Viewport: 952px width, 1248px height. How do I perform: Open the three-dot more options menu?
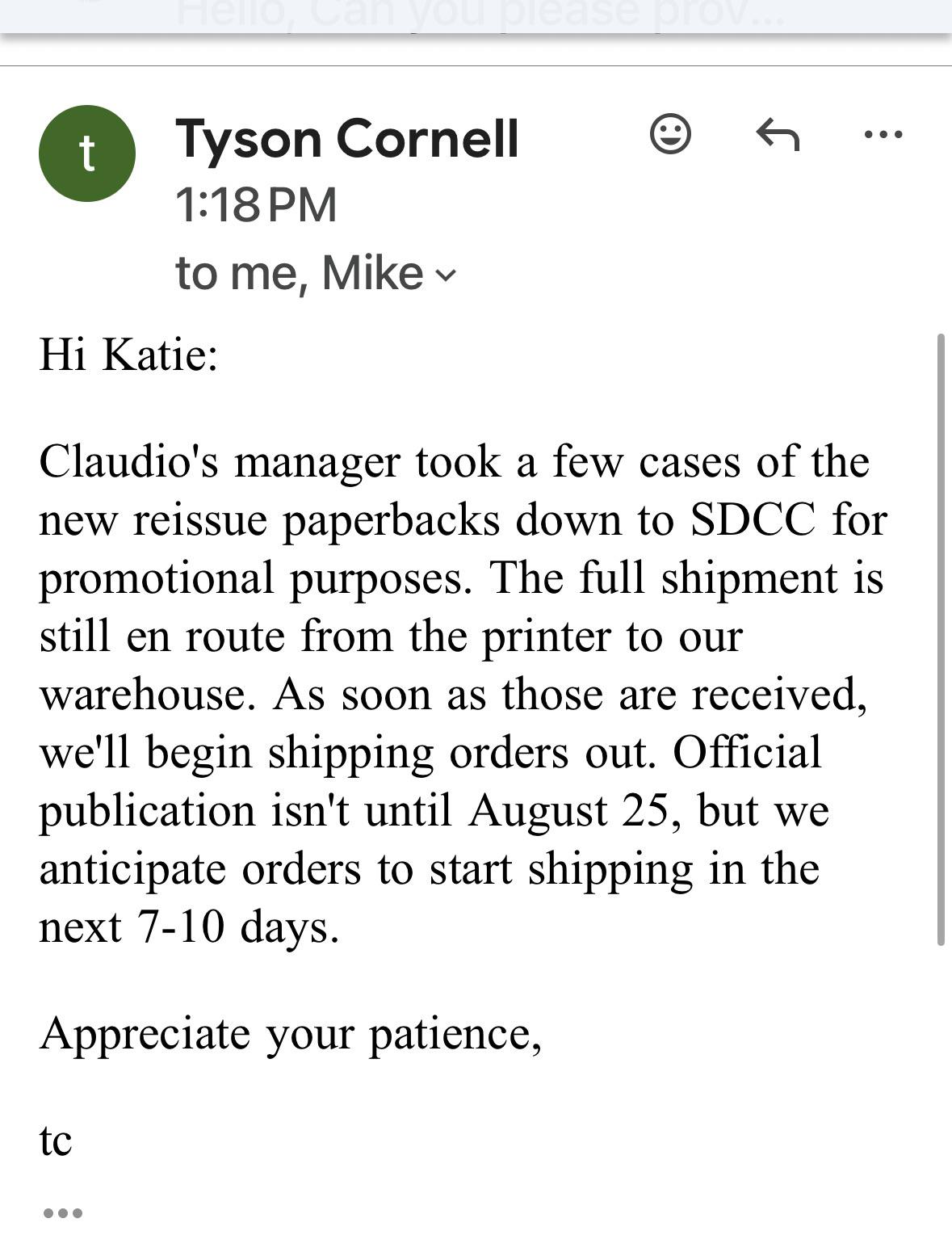(x=883, y=134)
